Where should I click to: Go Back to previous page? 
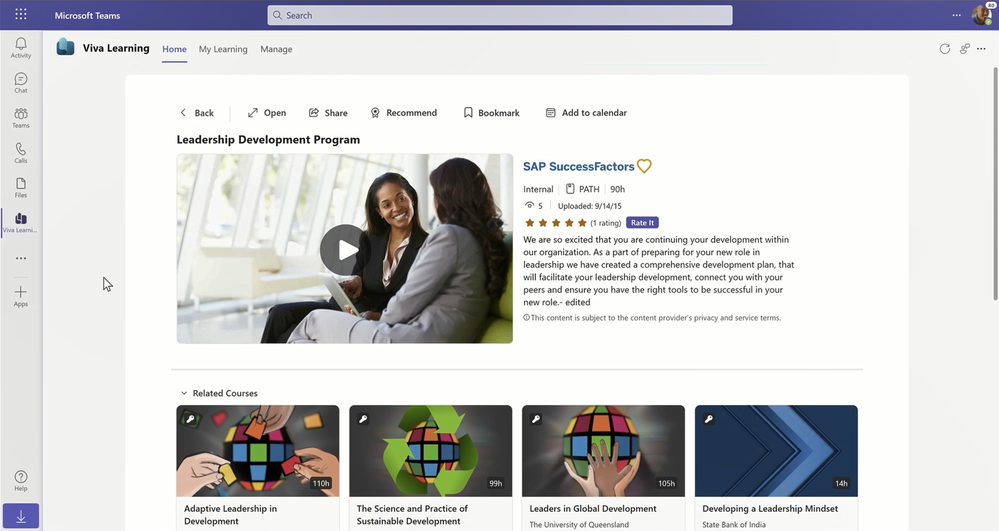point(197,113)
